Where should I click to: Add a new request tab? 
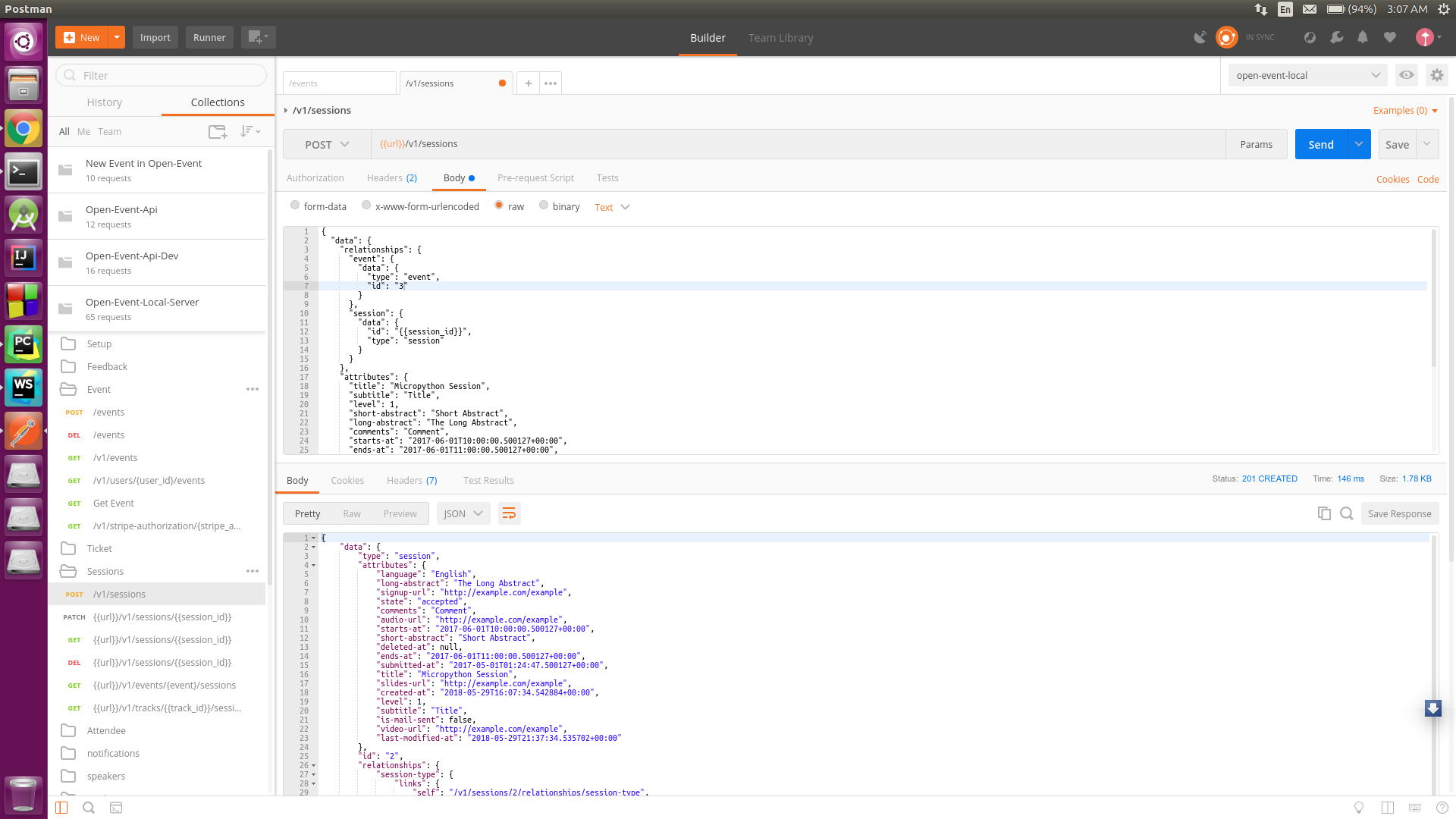pos(529,83)
